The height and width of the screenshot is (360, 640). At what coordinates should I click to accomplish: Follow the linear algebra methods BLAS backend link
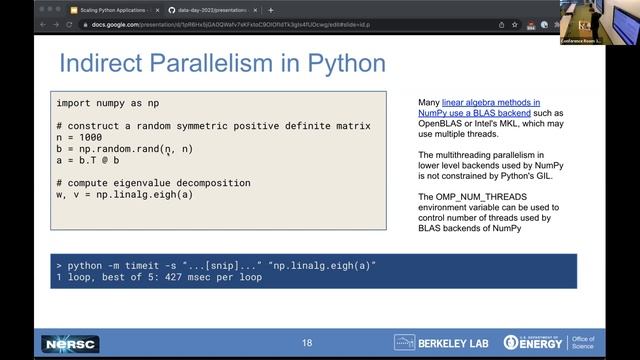pos(479,108)
